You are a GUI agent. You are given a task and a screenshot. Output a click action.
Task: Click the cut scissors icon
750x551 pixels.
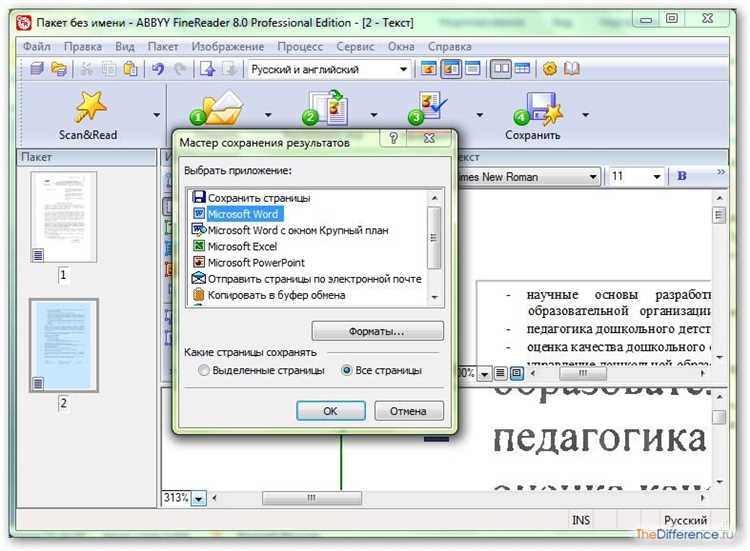[x=86, y=69]
